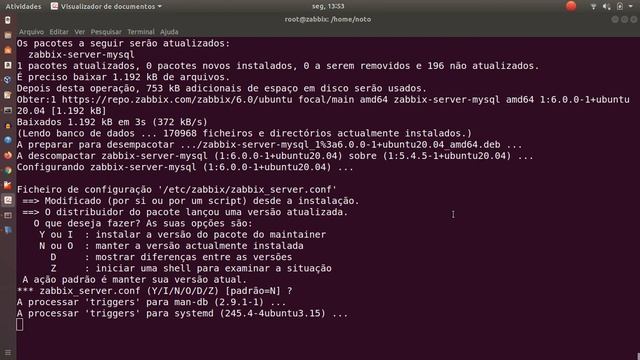Viewport: 640px width, 360px height.
Task: Close the terminal window
Action: coord(633,20)
